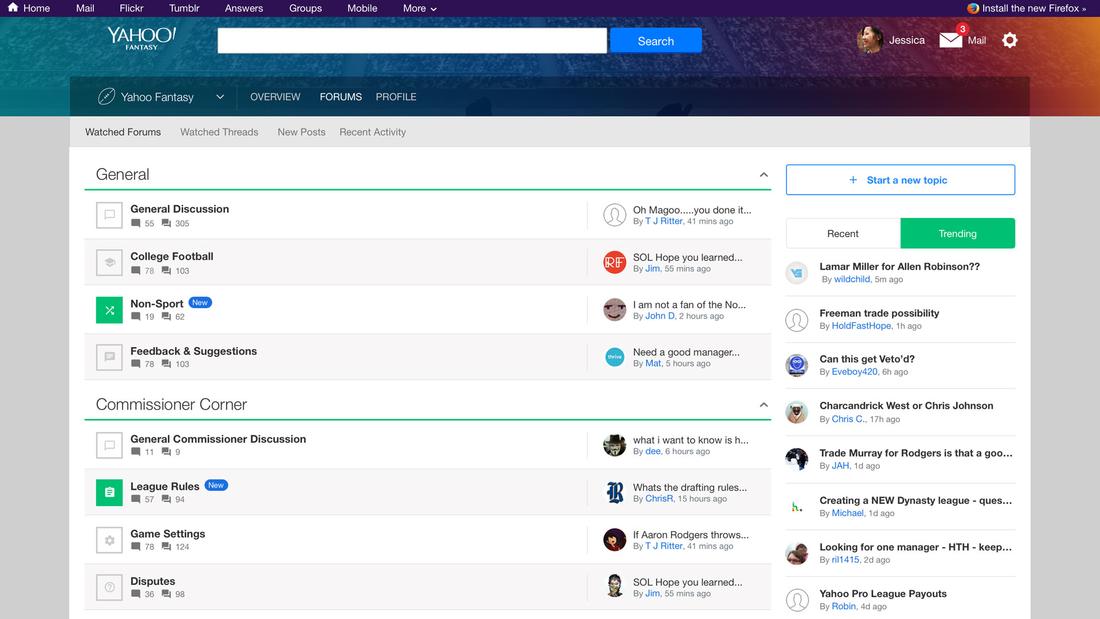The height and width of the screenshot is (619, 1100).
Task: Click Start a new topic button
Action: click(900, 180)
